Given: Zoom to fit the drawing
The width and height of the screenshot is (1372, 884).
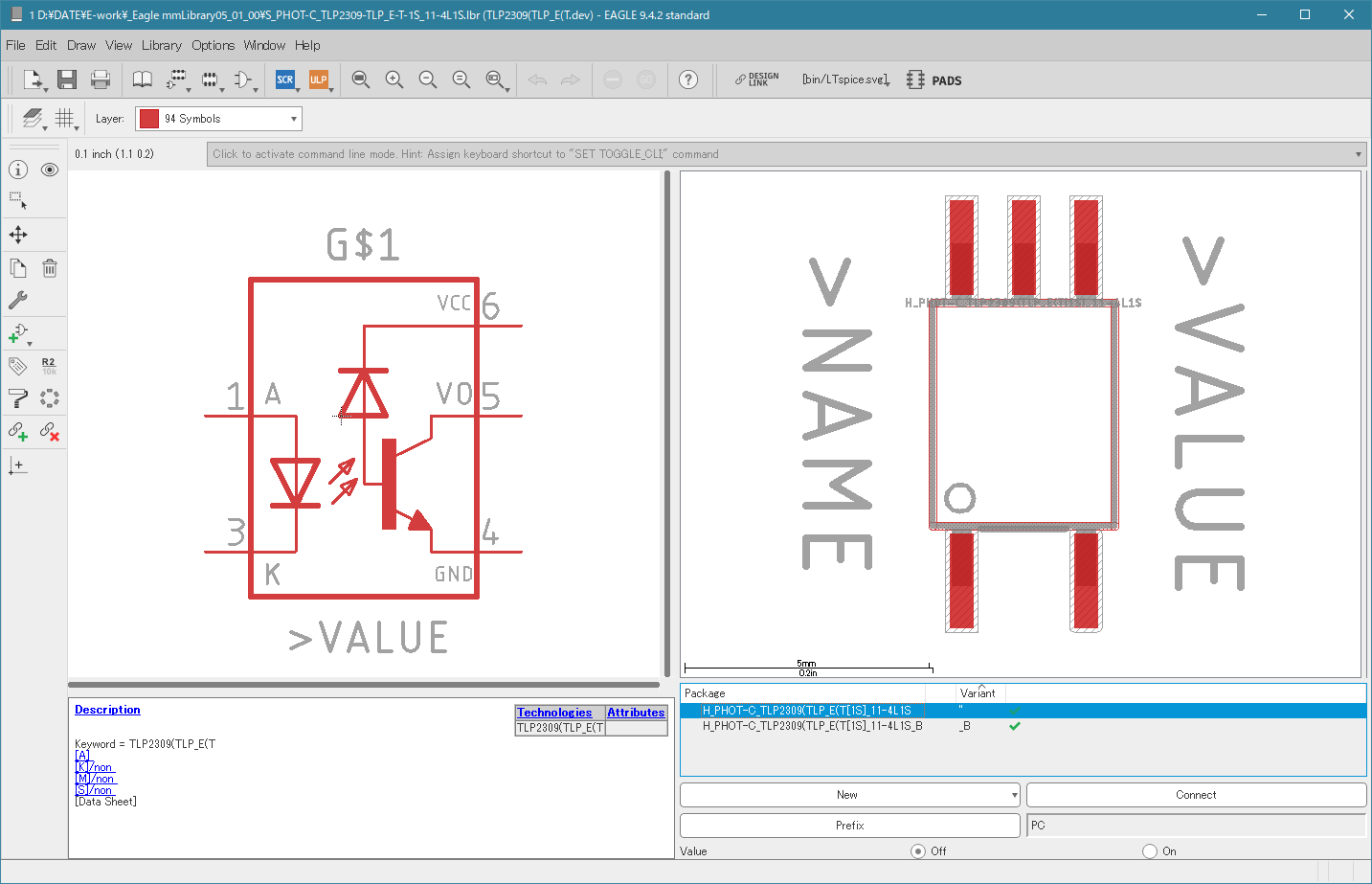Looking at the screenshot, I should (x=360, y=79).
